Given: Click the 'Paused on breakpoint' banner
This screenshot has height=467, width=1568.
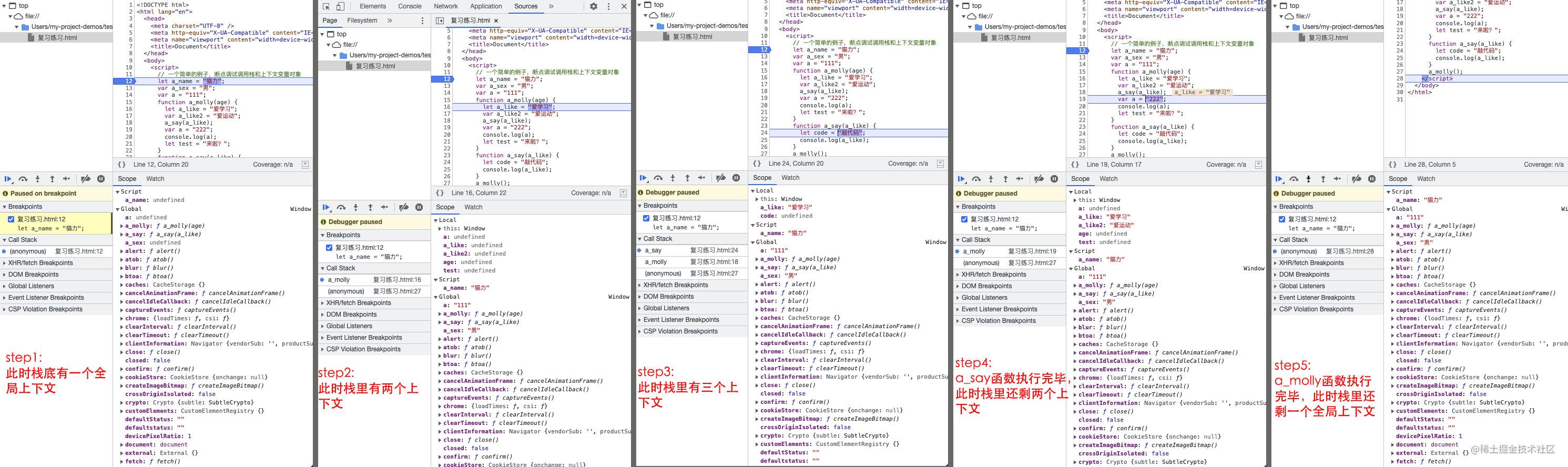Looking at the screenshot, I should click(x=56, y=194).
